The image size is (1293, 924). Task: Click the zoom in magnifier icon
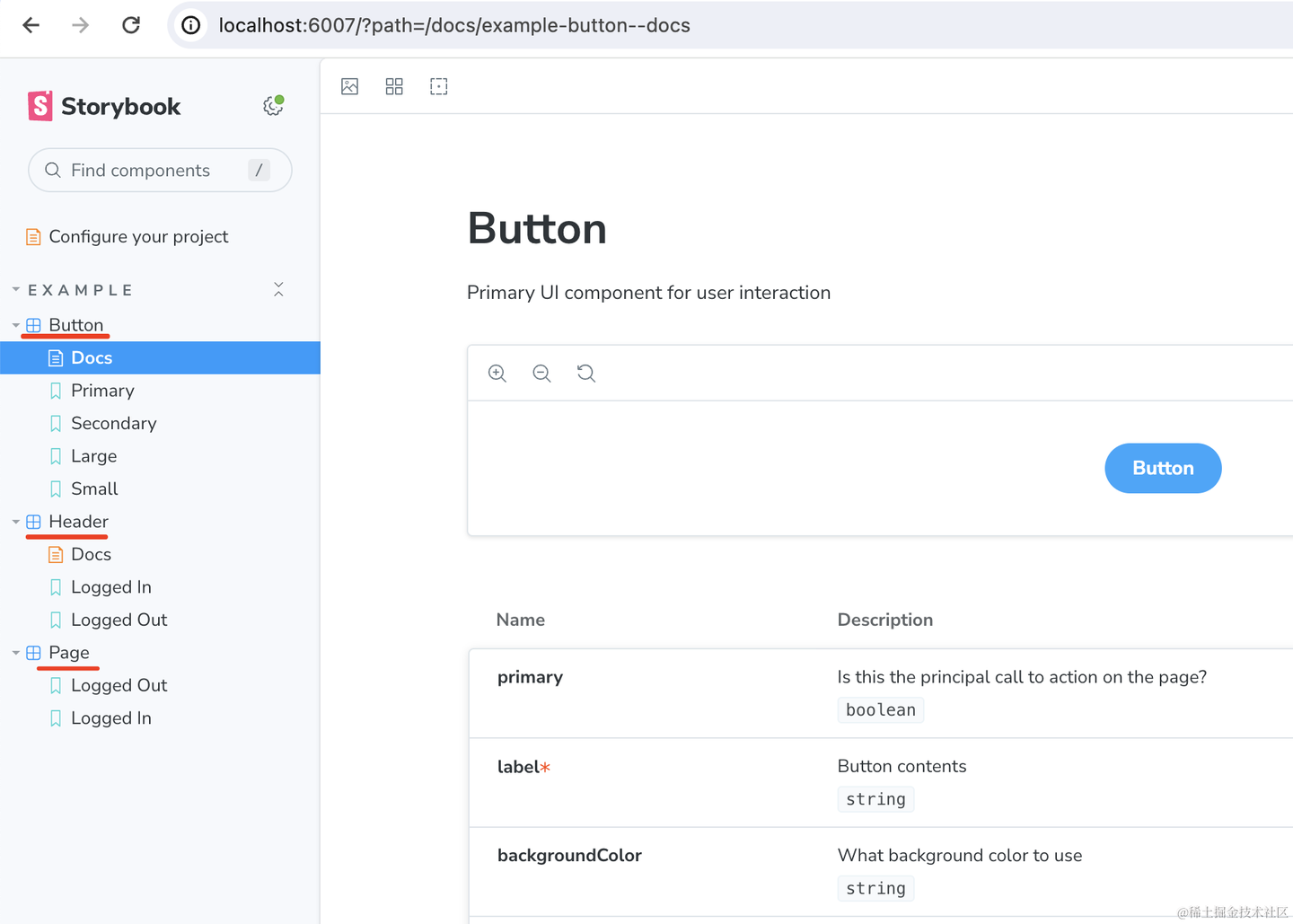pos(497,374)
